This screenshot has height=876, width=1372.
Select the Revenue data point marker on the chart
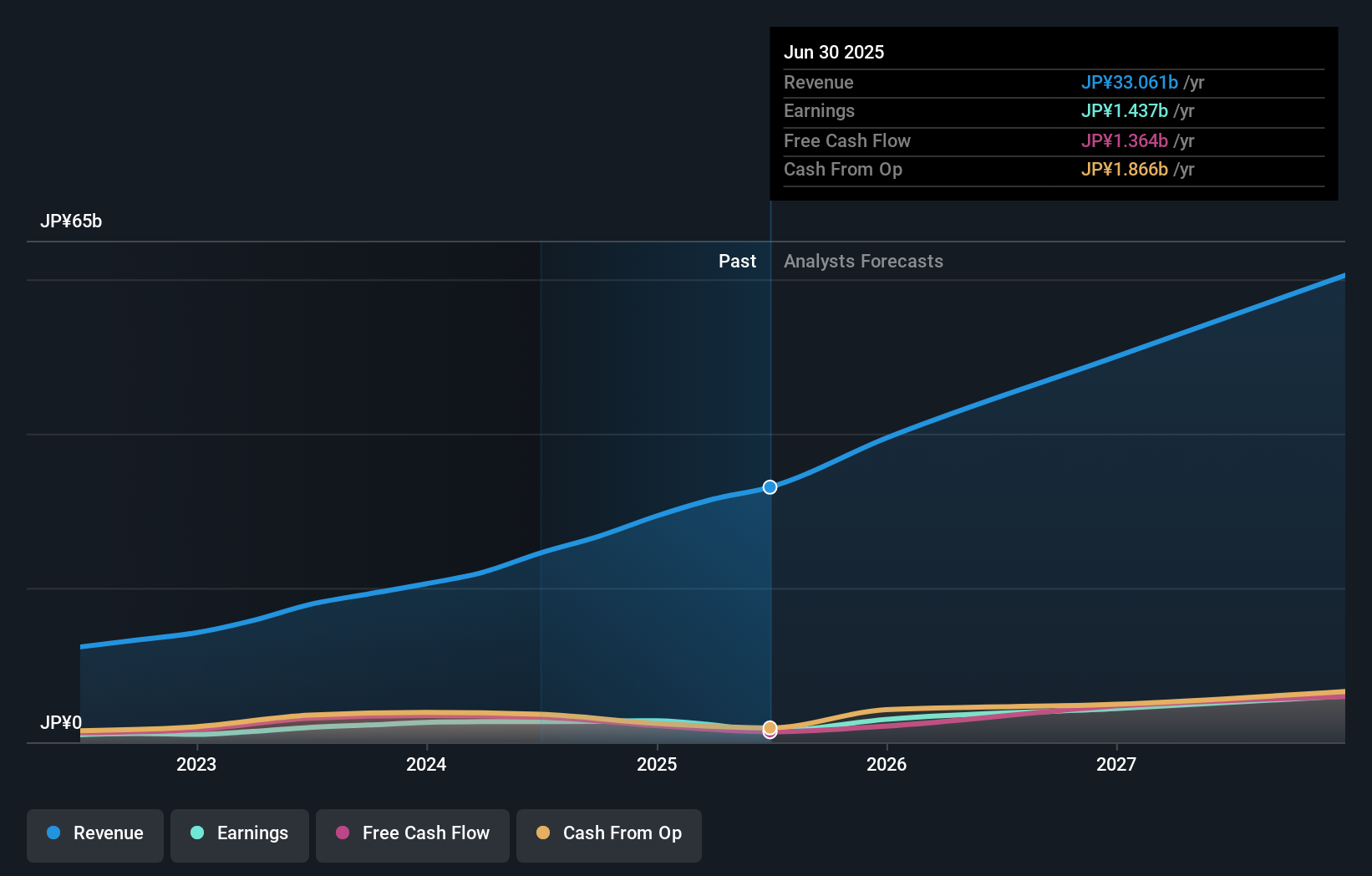[x=770, y=486]
